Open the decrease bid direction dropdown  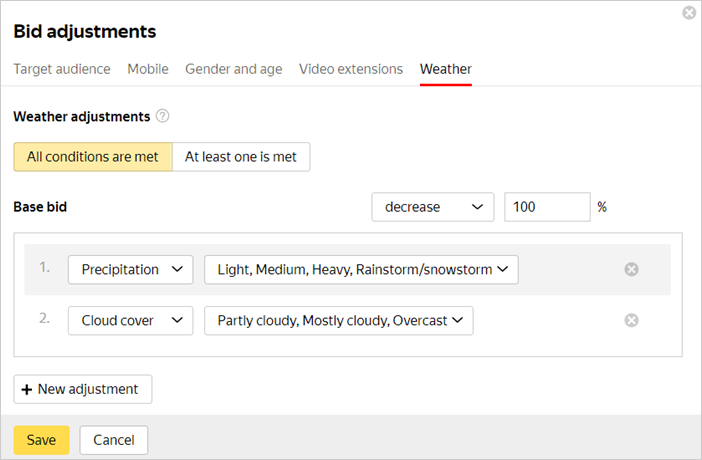coord(432,207)
